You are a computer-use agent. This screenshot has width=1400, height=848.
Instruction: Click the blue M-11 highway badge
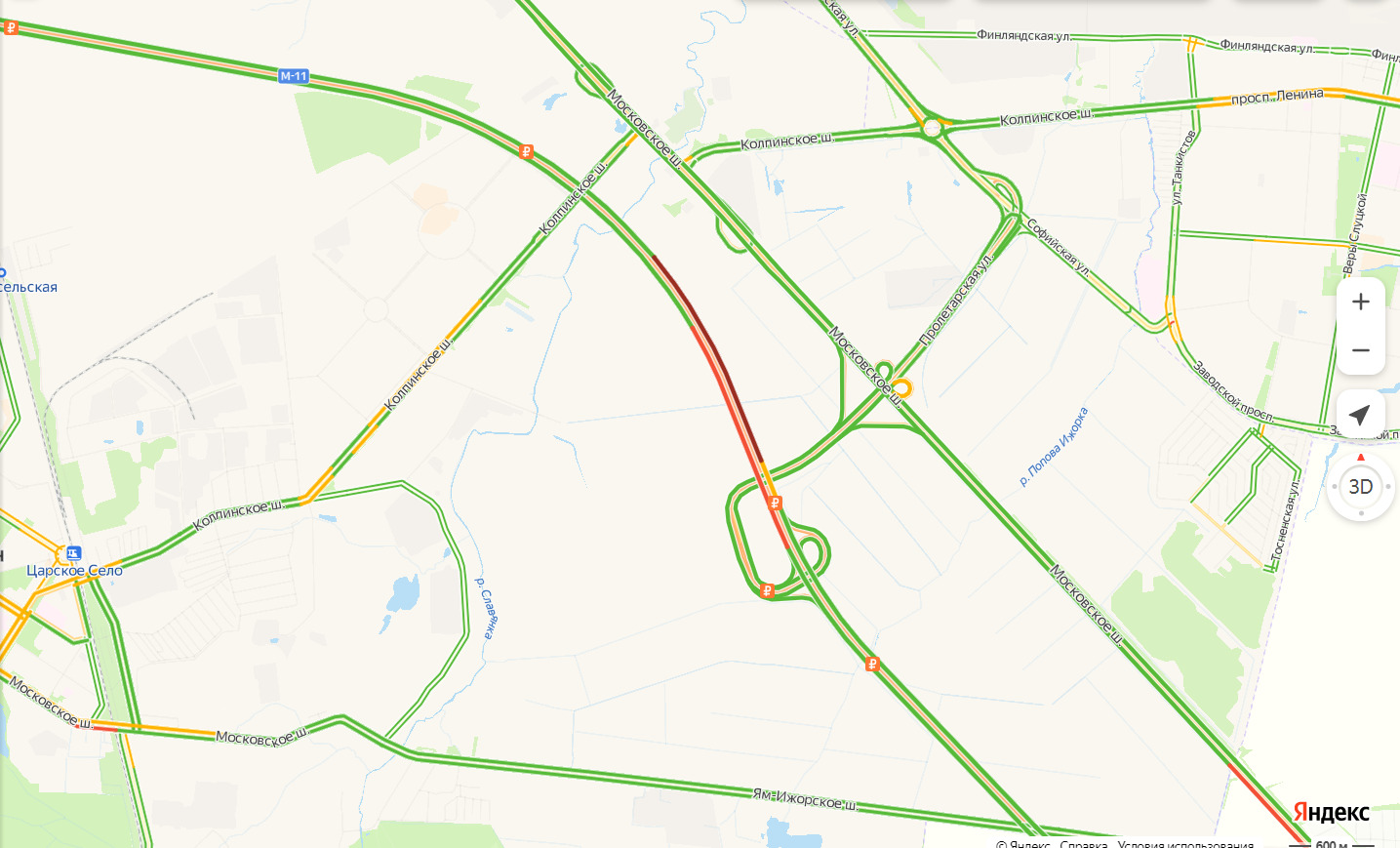[x=294, y=76]
